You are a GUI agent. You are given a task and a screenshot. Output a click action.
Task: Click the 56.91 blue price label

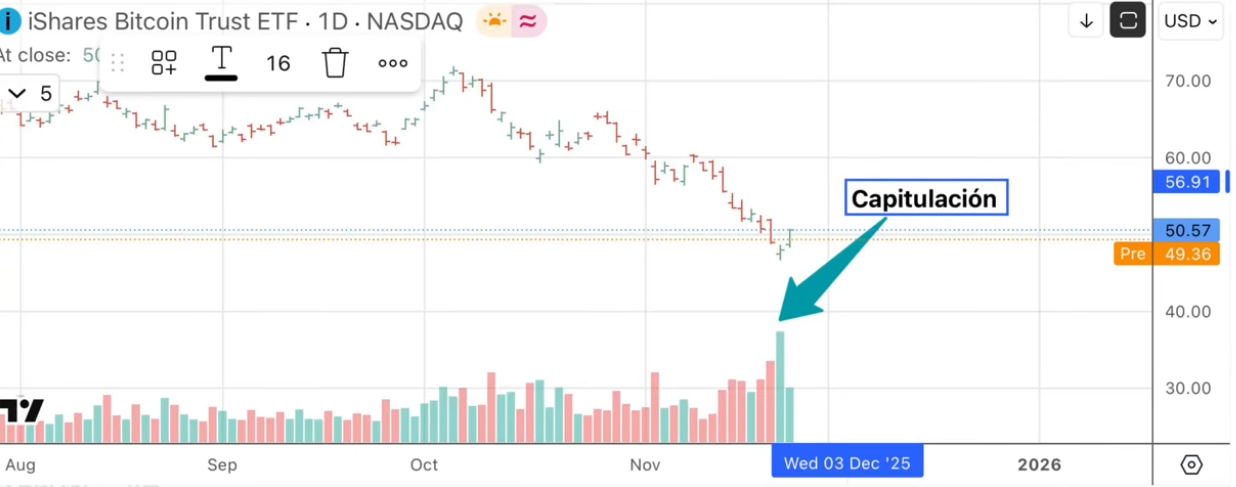point(1186,181)
